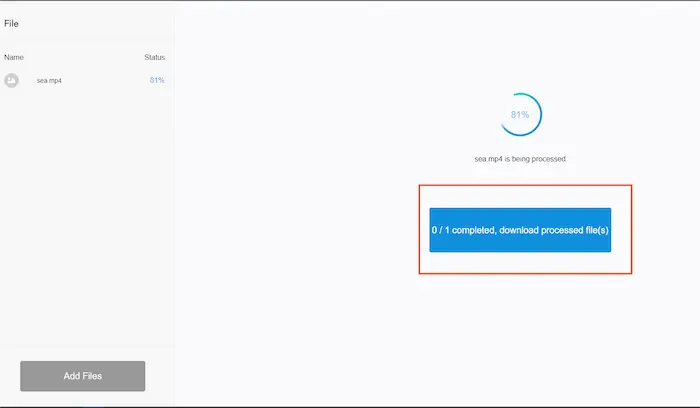The width and height of the screenshot is (700, 408).
Task: Click the 81% text inside progress circle
Action: 520,115
